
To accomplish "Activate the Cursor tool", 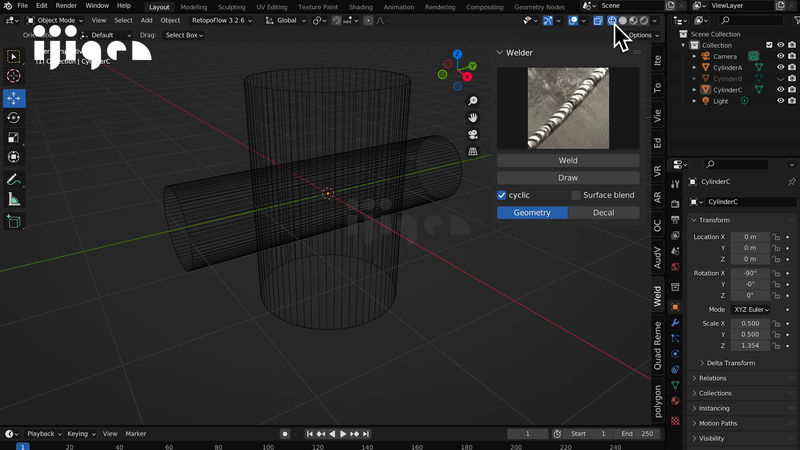I will tap(14, 76).
